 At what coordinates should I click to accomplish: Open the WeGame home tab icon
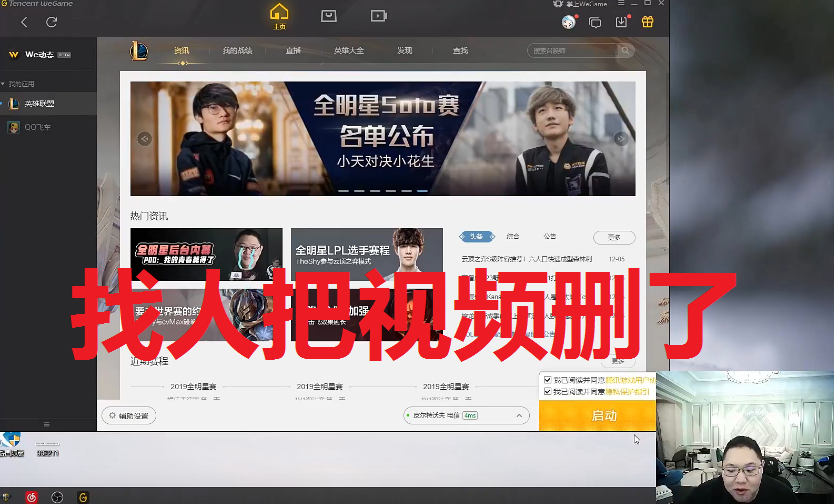point(279,16)
